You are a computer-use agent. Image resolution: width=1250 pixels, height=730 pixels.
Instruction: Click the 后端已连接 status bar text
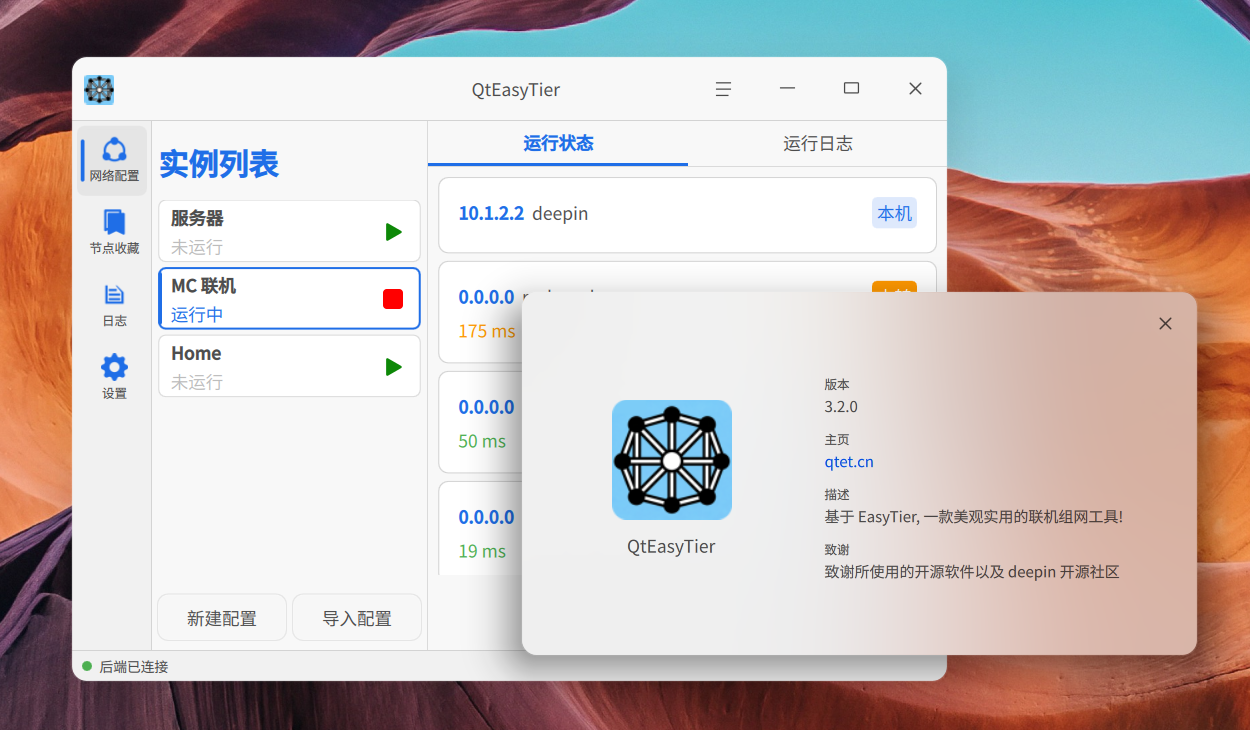[x=134, y=667]
